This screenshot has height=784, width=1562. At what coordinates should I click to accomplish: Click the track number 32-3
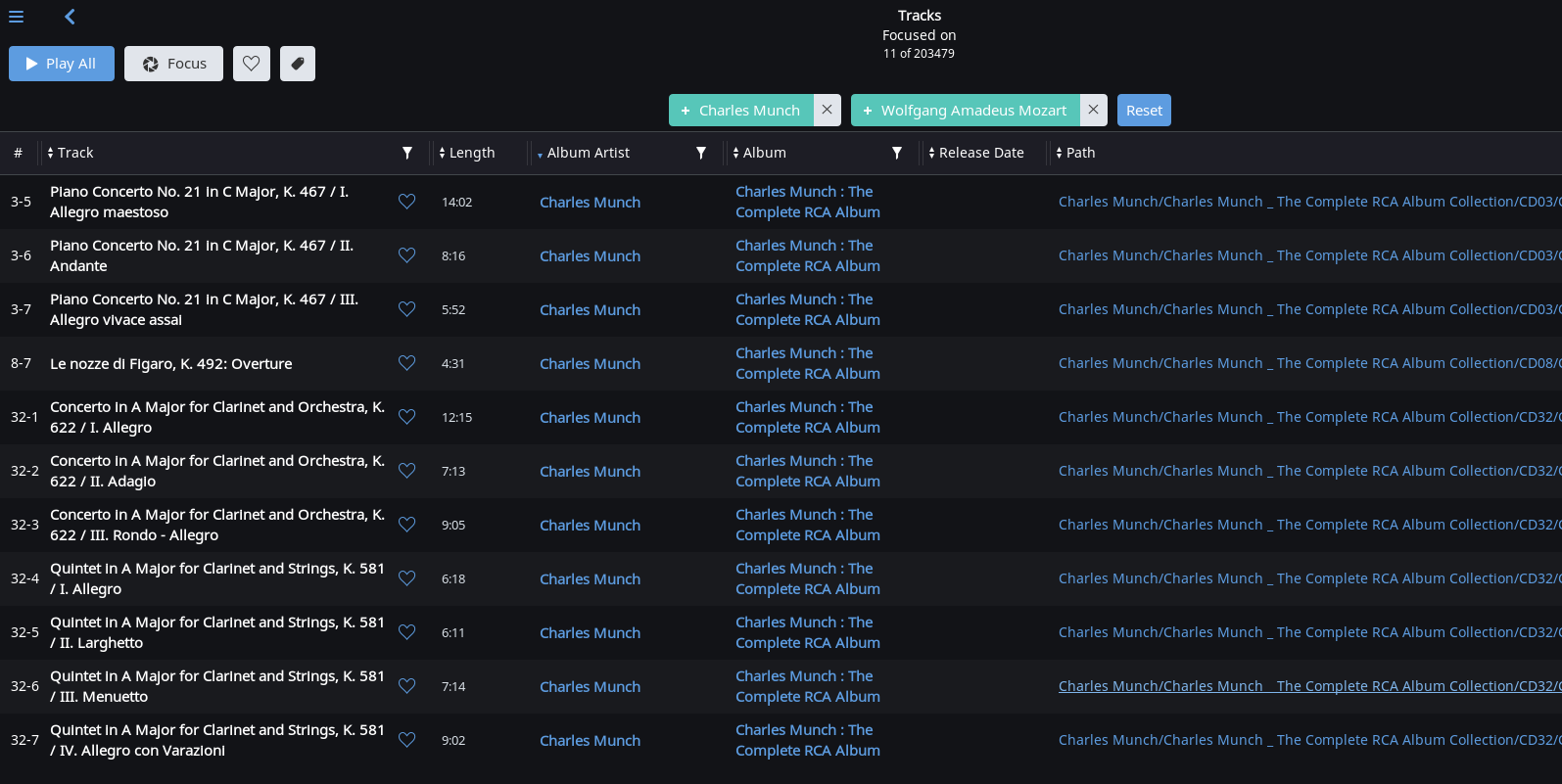click(x=24, y=525)
